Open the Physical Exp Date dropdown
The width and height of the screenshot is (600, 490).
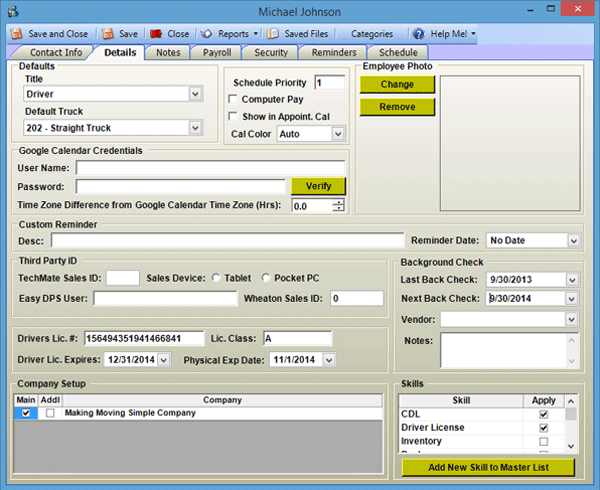point(329,360)
